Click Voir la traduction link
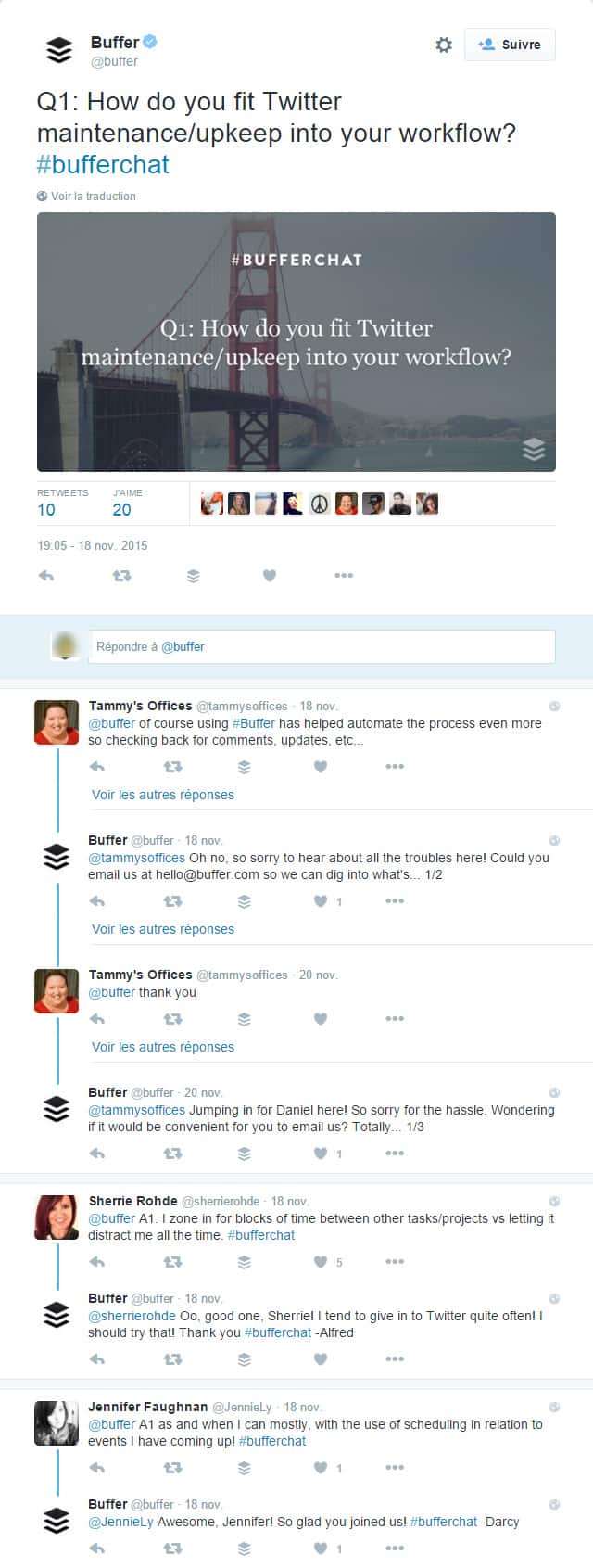Screen dimensions: 593x1568 (93, 197)
